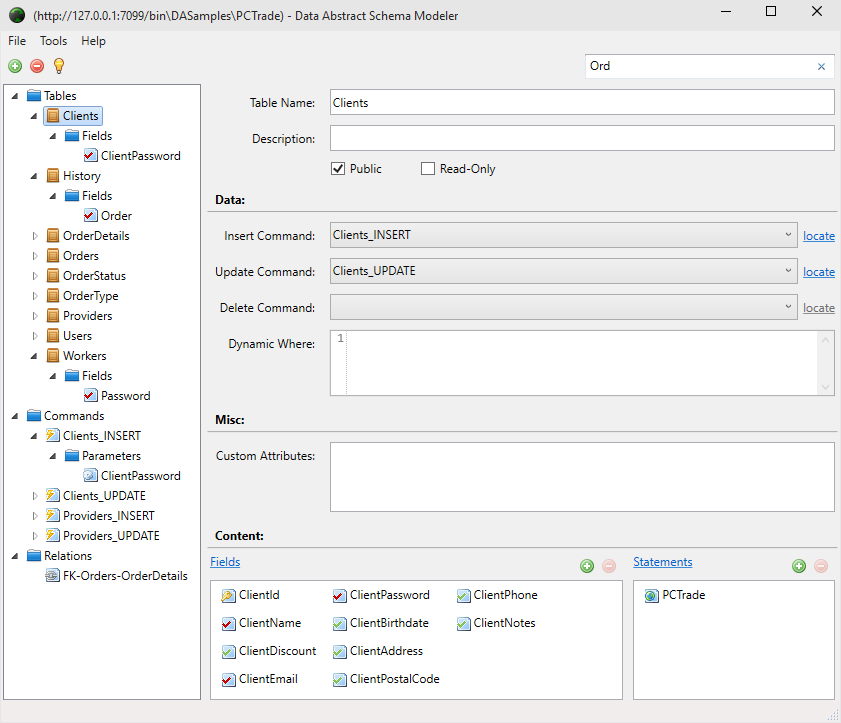Expand the Providers table node
Viewport: 841px width, 723px height.
coord(35,316)
